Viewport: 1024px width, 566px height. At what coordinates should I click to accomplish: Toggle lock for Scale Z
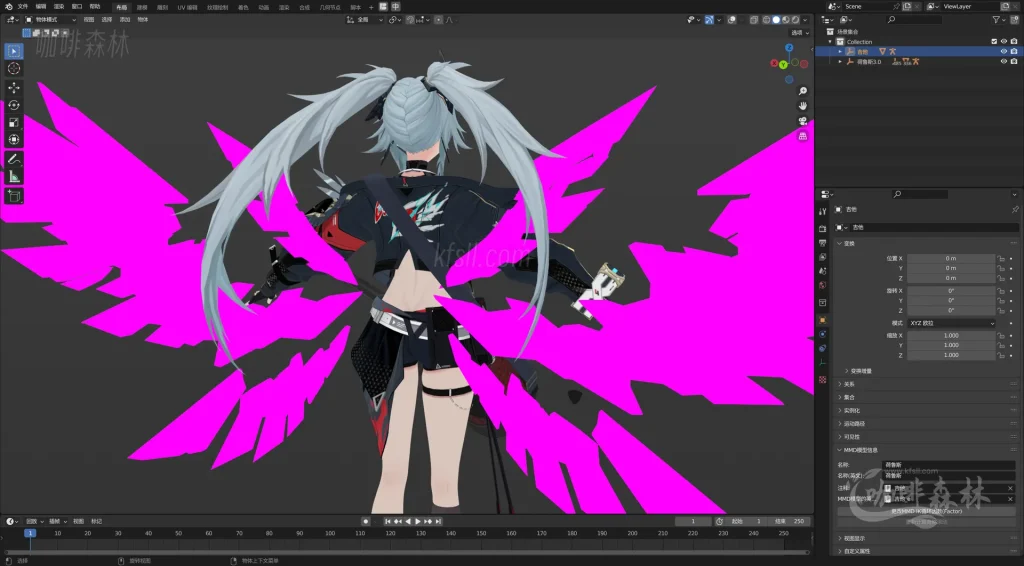point(1000,355)
